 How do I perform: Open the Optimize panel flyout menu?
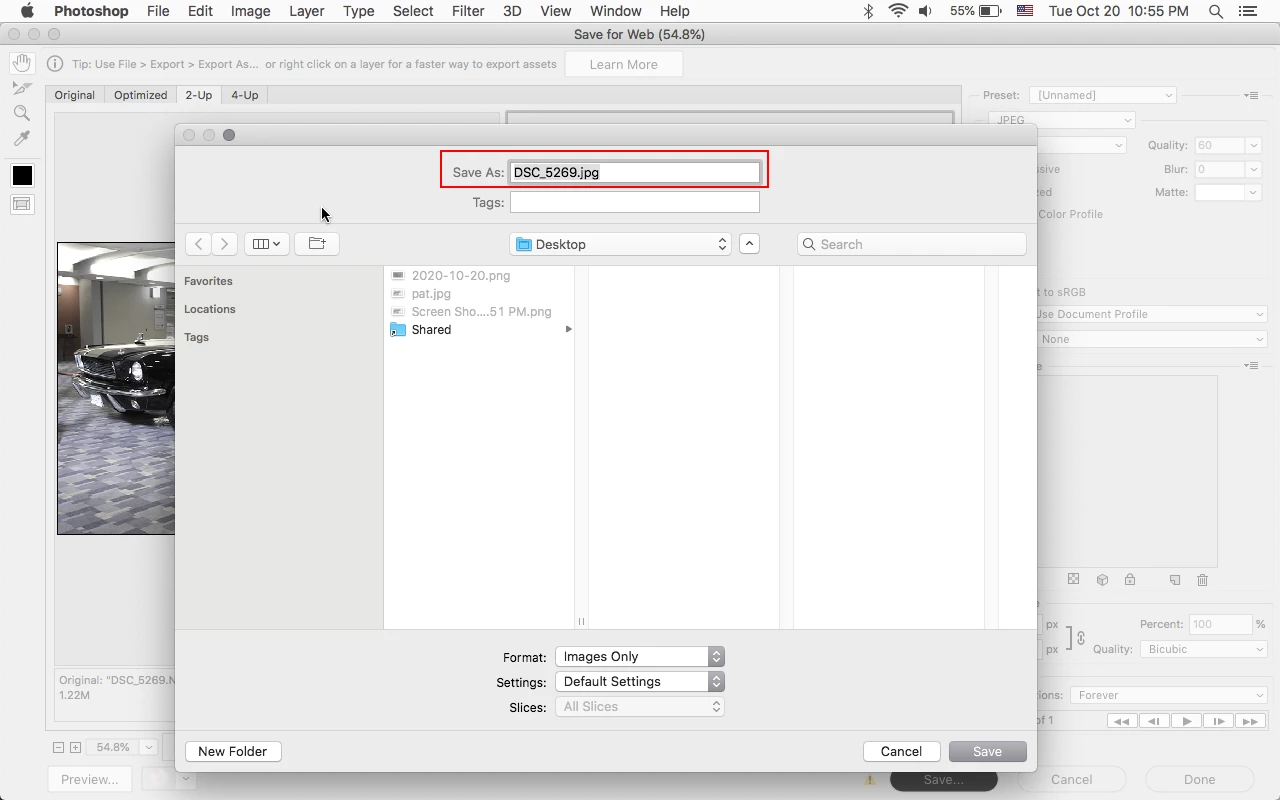1251,95
